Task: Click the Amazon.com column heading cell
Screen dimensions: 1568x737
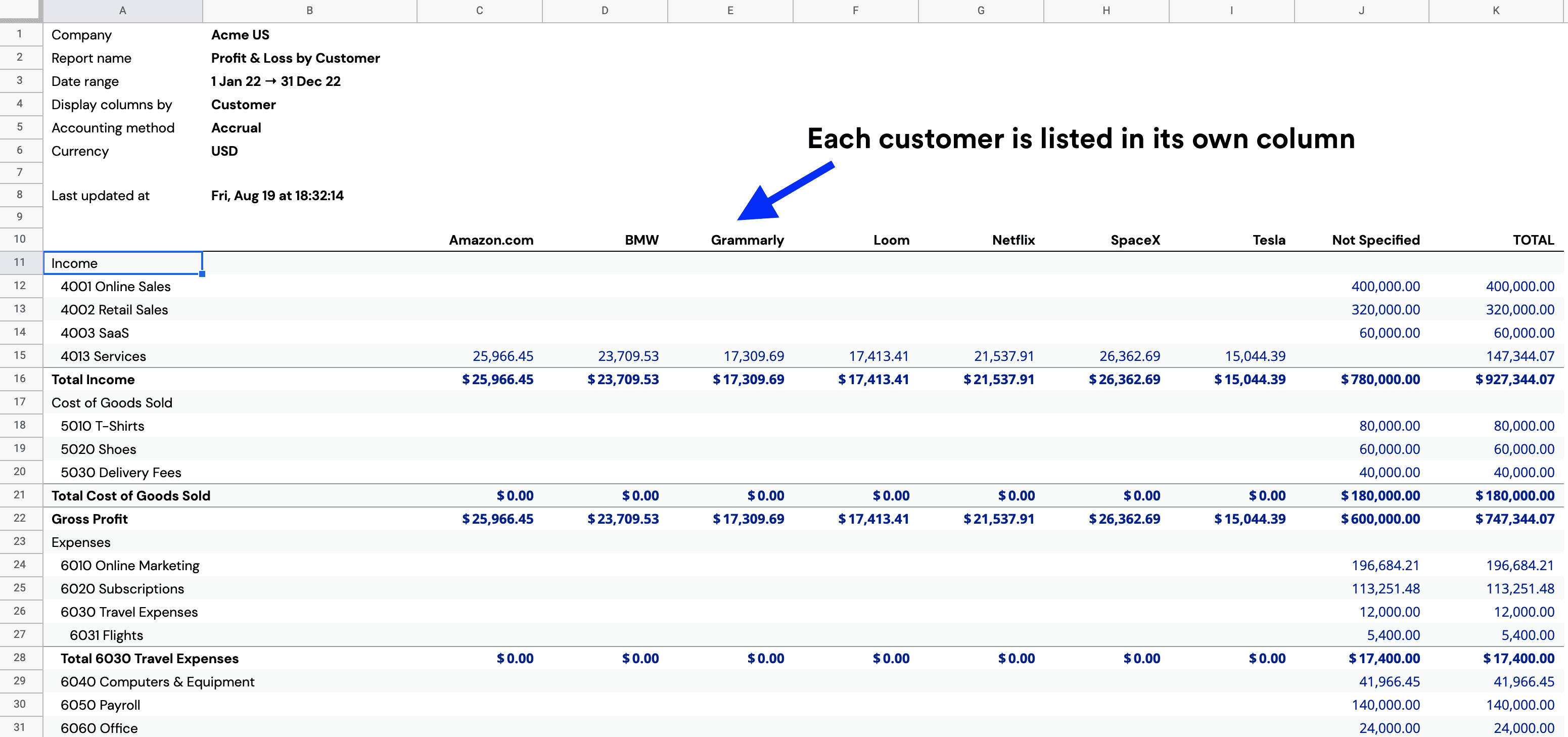Action: [x=491, y=240]
